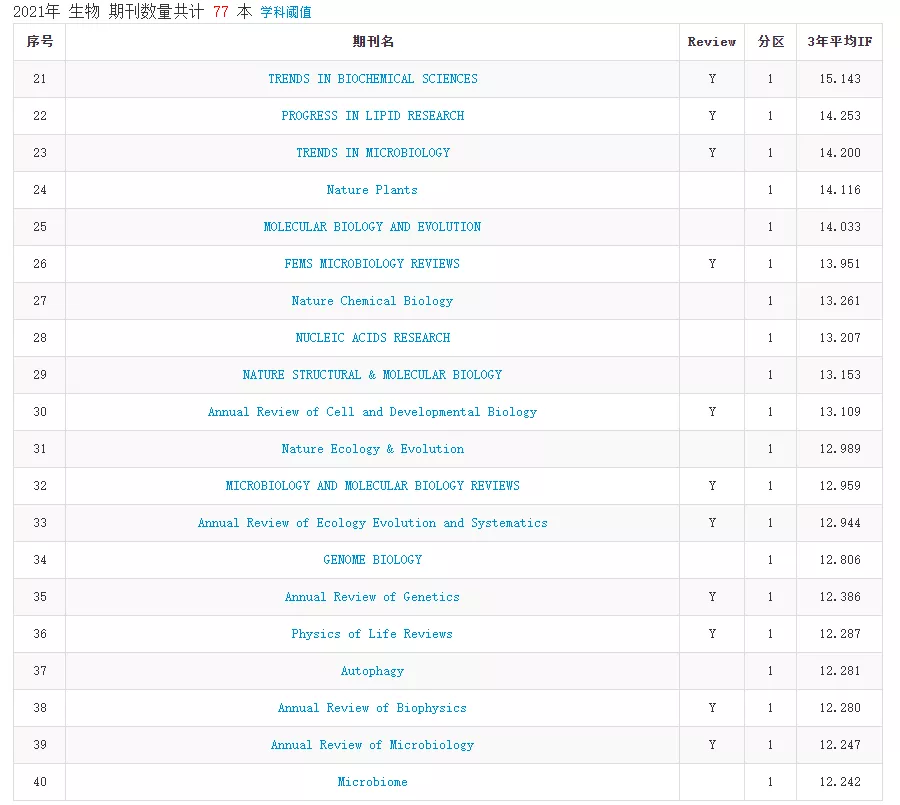Click MOLECULAR BIOLOGY AND EVOLUTION link
The width and height of the screenshot is (900, 805).
(372, 227)
